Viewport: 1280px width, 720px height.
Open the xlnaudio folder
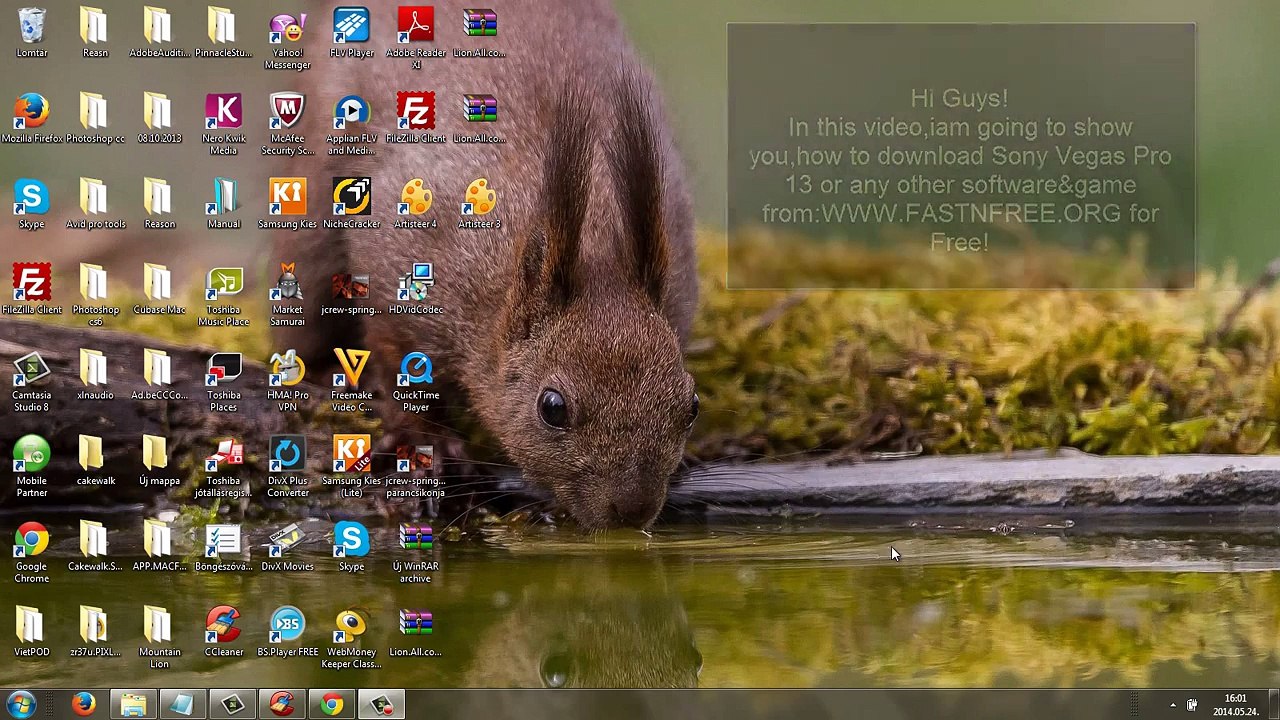click(95, 376)
